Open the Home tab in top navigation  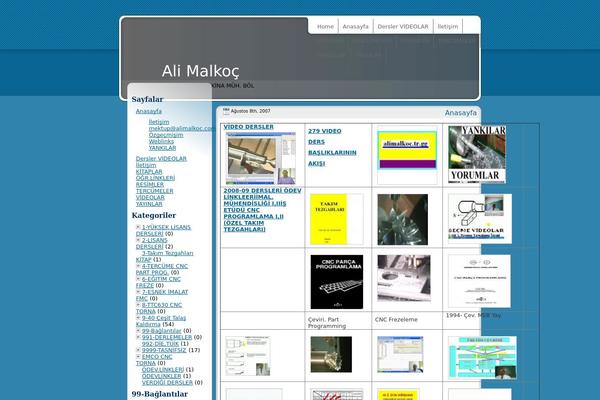pos(325,26)
